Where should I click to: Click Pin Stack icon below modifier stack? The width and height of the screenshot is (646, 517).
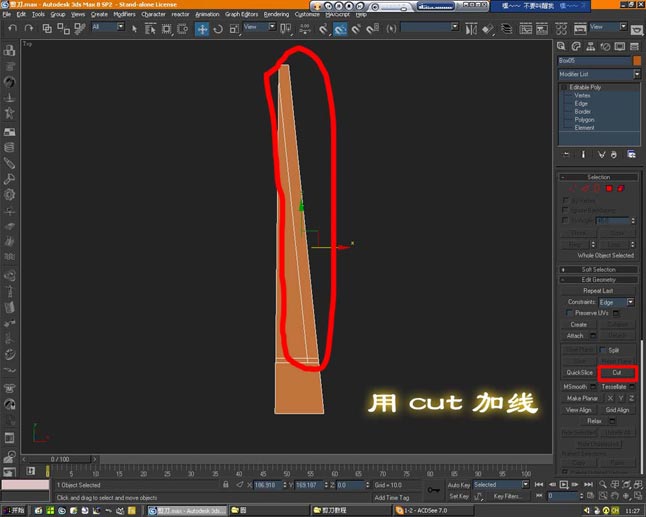coord(566,154)
